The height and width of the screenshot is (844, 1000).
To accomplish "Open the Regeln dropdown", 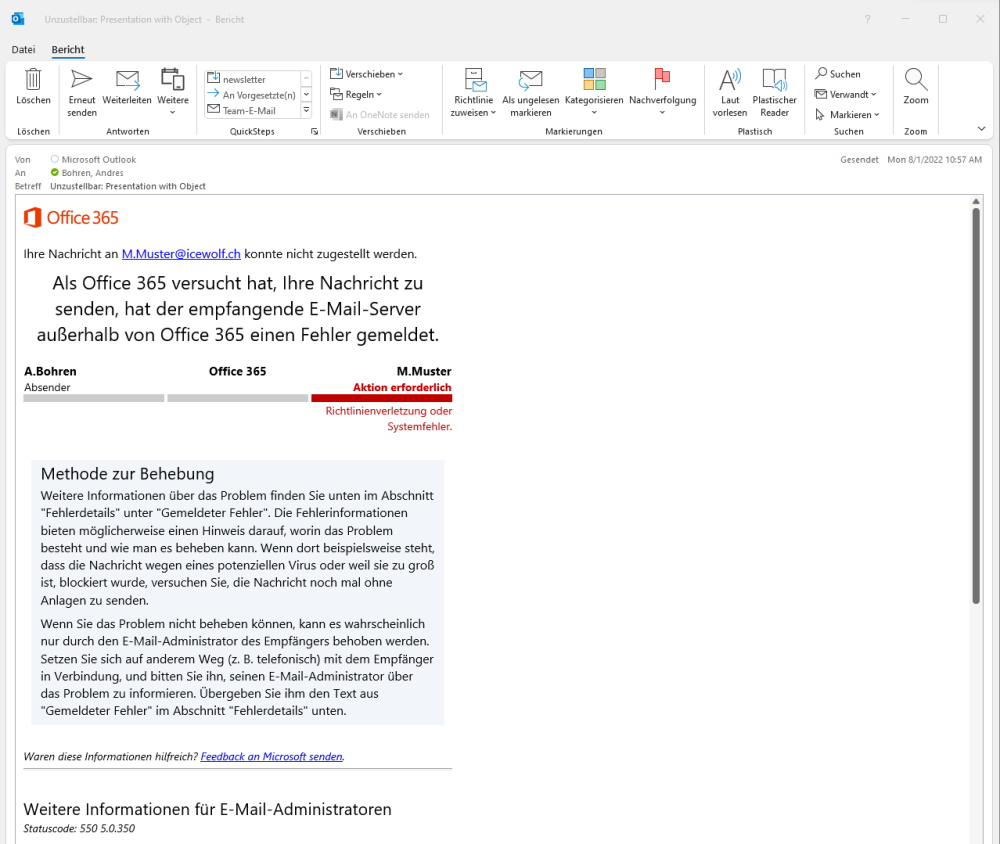I will (356, 94).
